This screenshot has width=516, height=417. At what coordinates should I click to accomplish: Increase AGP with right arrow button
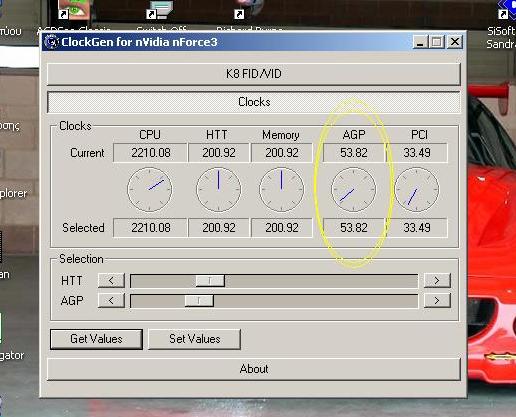coord(437,301)
